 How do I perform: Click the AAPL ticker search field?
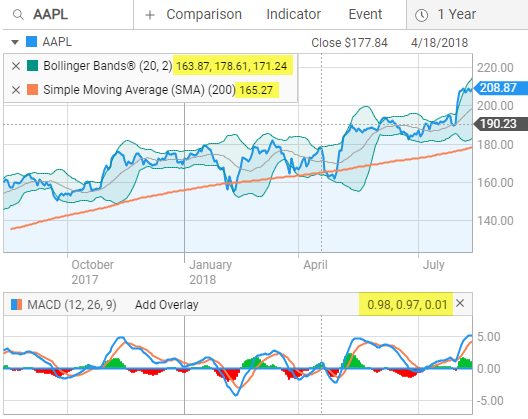pos(67,14)
